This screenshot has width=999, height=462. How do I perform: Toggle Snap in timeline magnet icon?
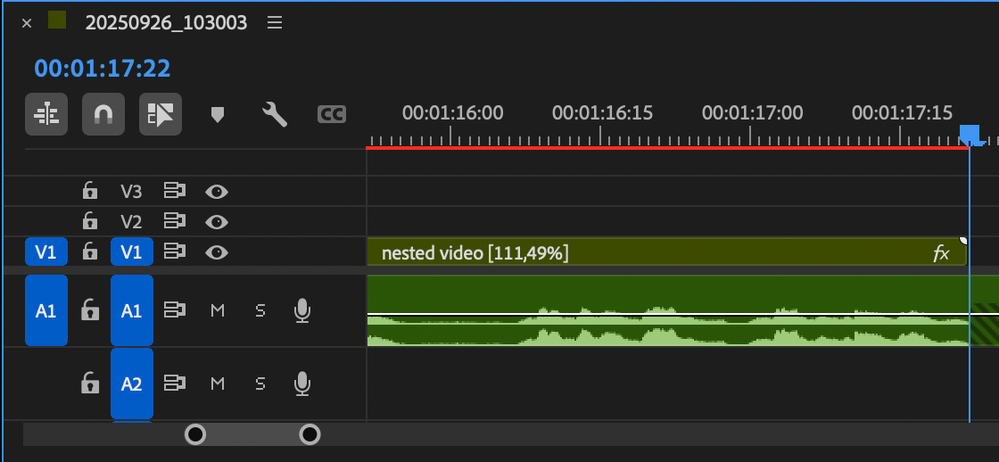103,115
